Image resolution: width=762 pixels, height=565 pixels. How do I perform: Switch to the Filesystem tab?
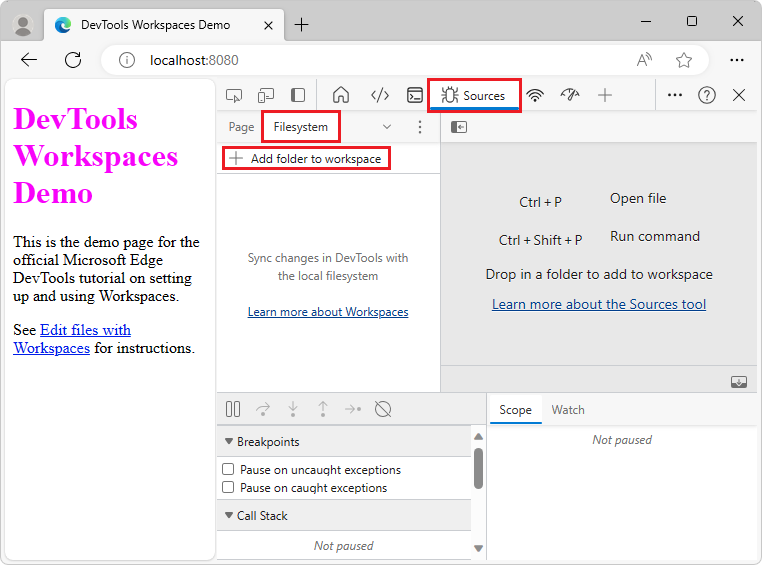pos(301,127)
